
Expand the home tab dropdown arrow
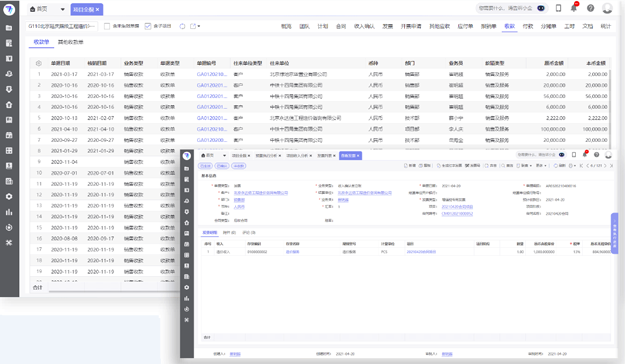[x=63, y=9]
